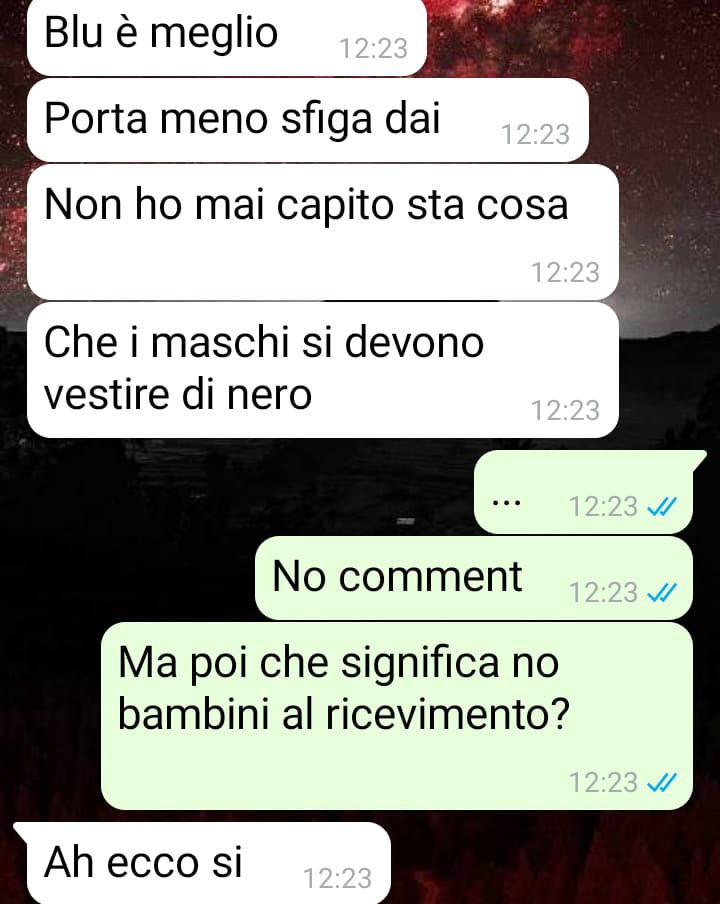This screenshot has height=904, width=720.
Task: Select the 'Porta meno sfiga dai' message bubble
Action: pos(308,120)
